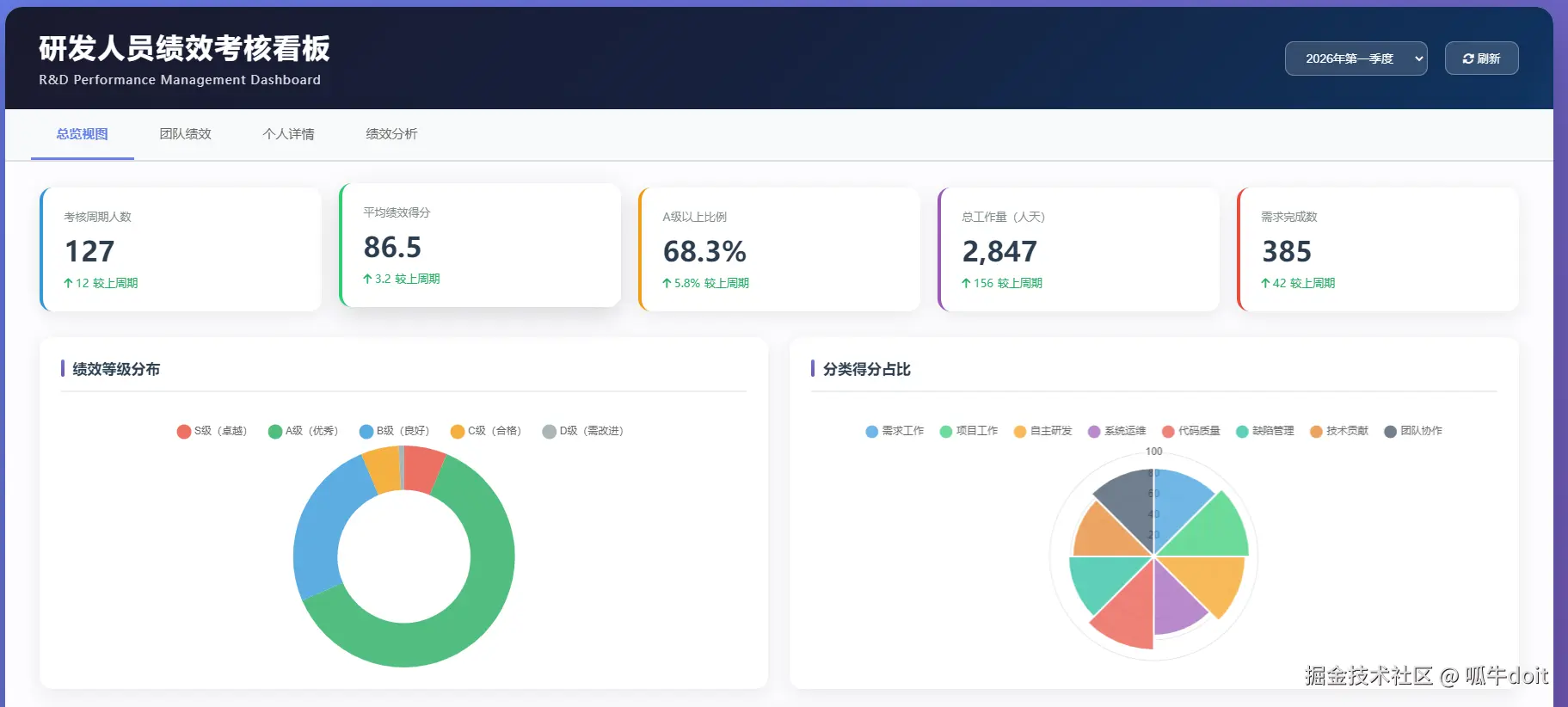Click the 项目工作 green legend marker

946,431
